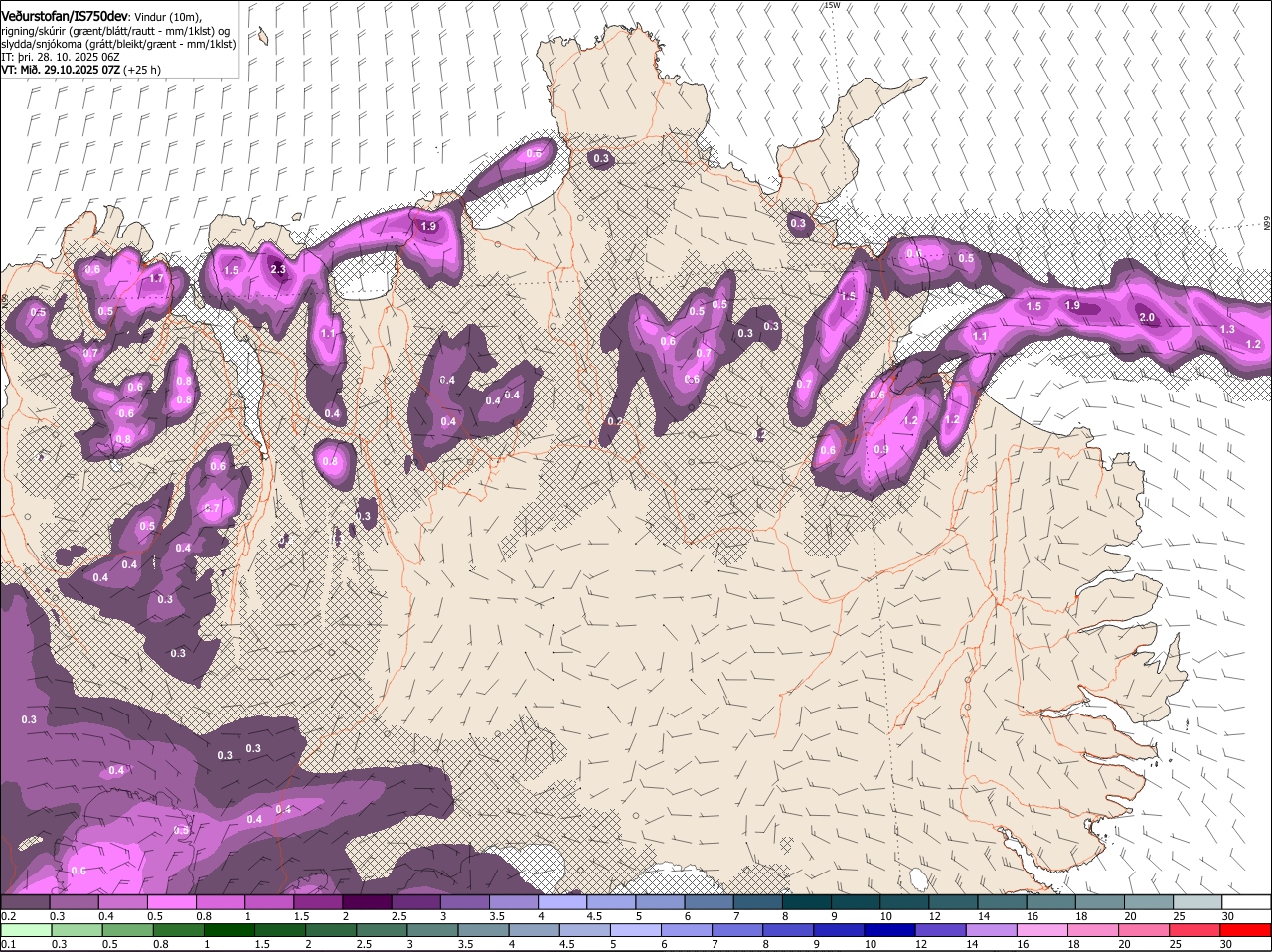Viewport: 1272px width, 952px height.
Task: Click the 'rigning/skúrir' legend description line
Action: [115, 31]
